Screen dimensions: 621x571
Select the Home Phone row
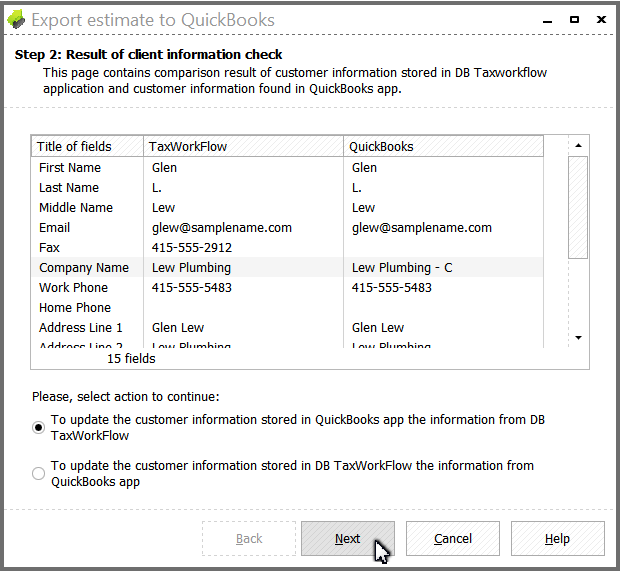287,307
